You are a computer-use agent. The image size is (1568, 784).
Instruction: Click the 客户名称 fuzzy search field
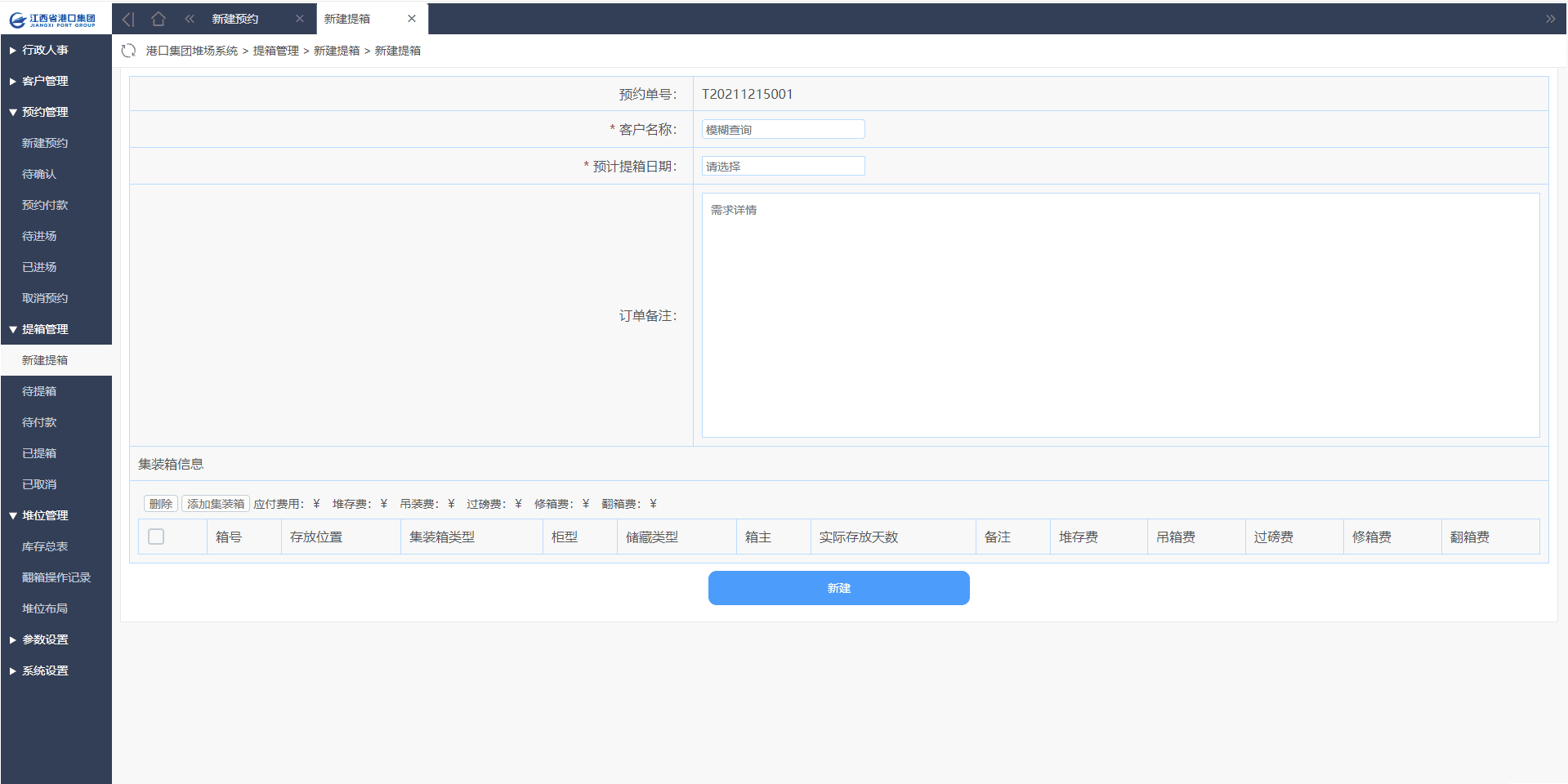pos(783,129)
